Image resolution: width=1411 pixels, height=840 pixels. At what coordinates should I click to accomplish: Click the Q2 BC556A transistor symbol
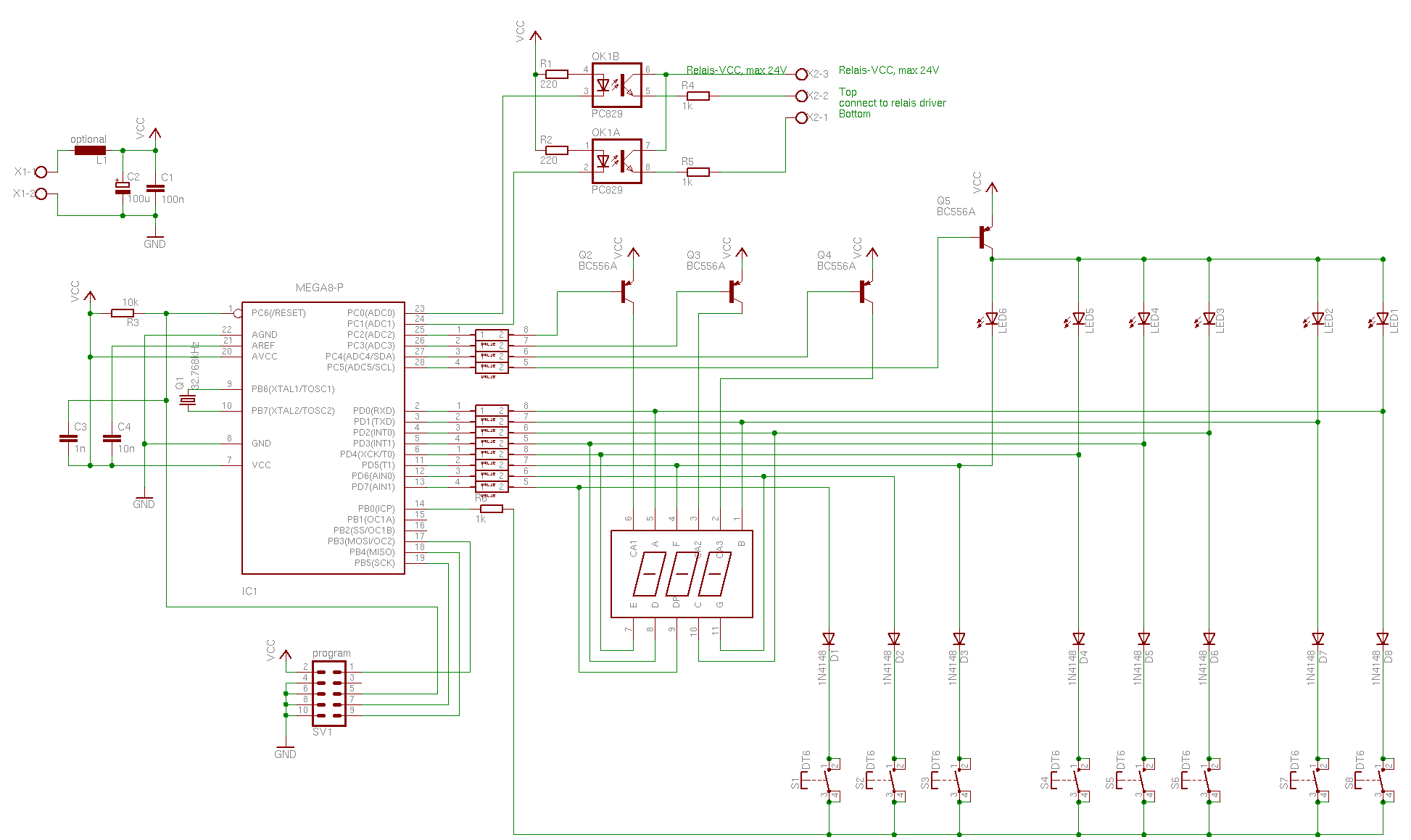point(626,291)
